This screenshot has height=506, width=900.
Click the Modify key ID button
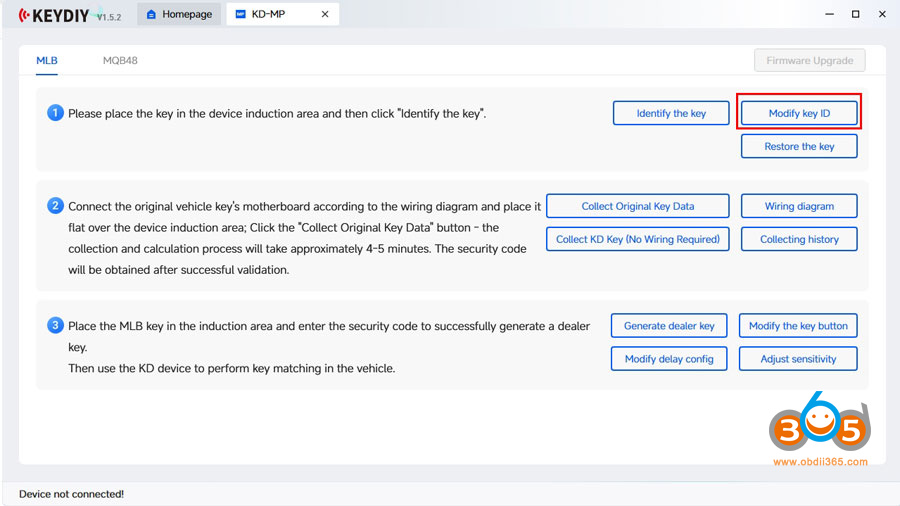click(799, 113)
